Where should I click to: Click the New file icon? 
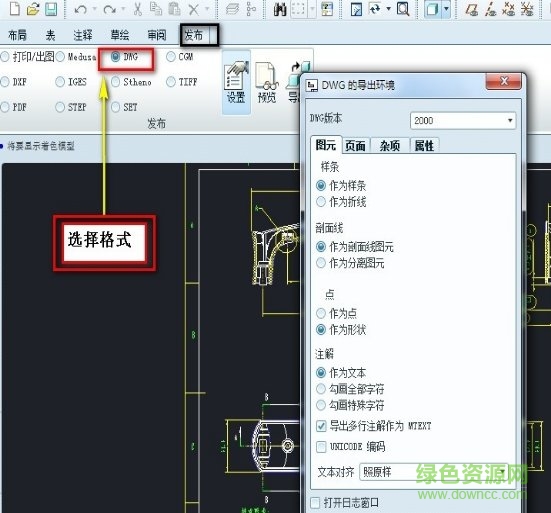pyautogui.click(x=14, y=8)
